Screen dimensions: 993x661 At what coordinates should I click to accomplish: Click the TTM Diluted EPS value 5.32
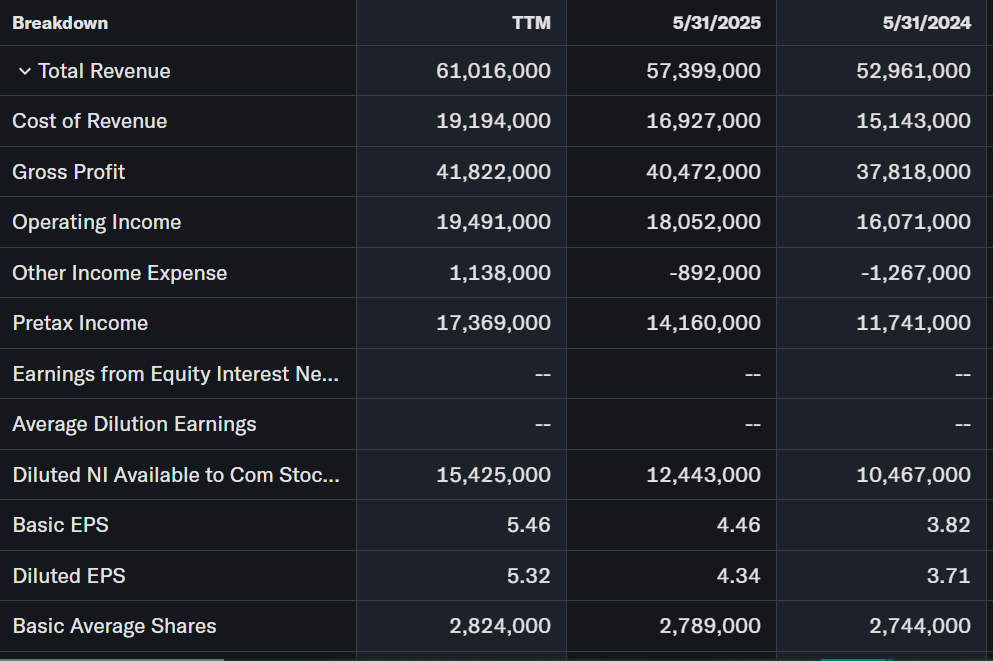tap(528, 576)
